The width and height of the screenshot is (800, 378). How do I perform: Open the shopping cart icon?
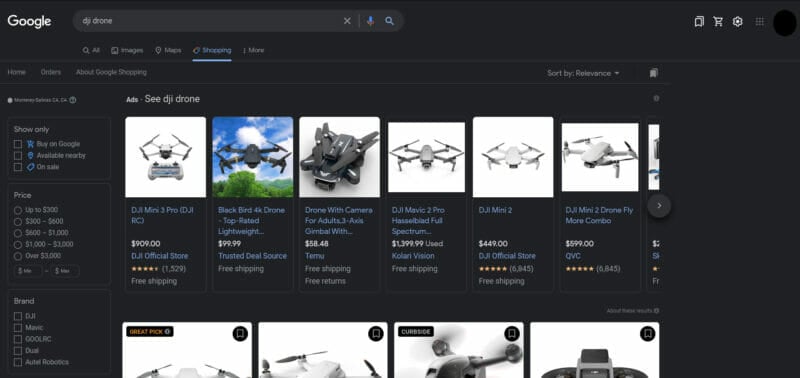pos(718,21)
